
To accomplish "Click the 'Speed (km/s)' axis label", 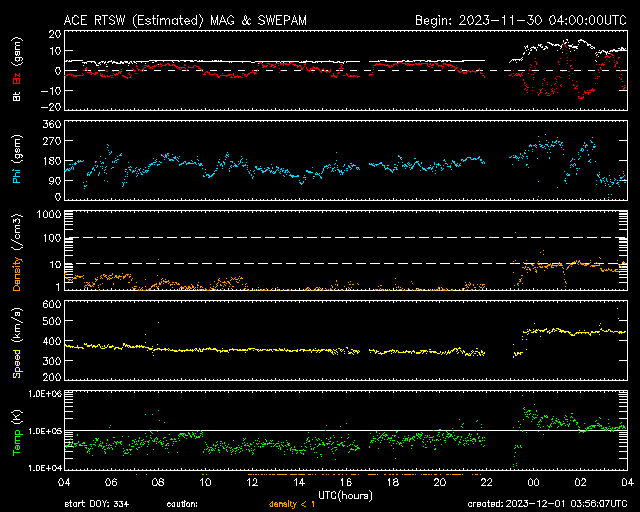I will click(x=17, y=343).
